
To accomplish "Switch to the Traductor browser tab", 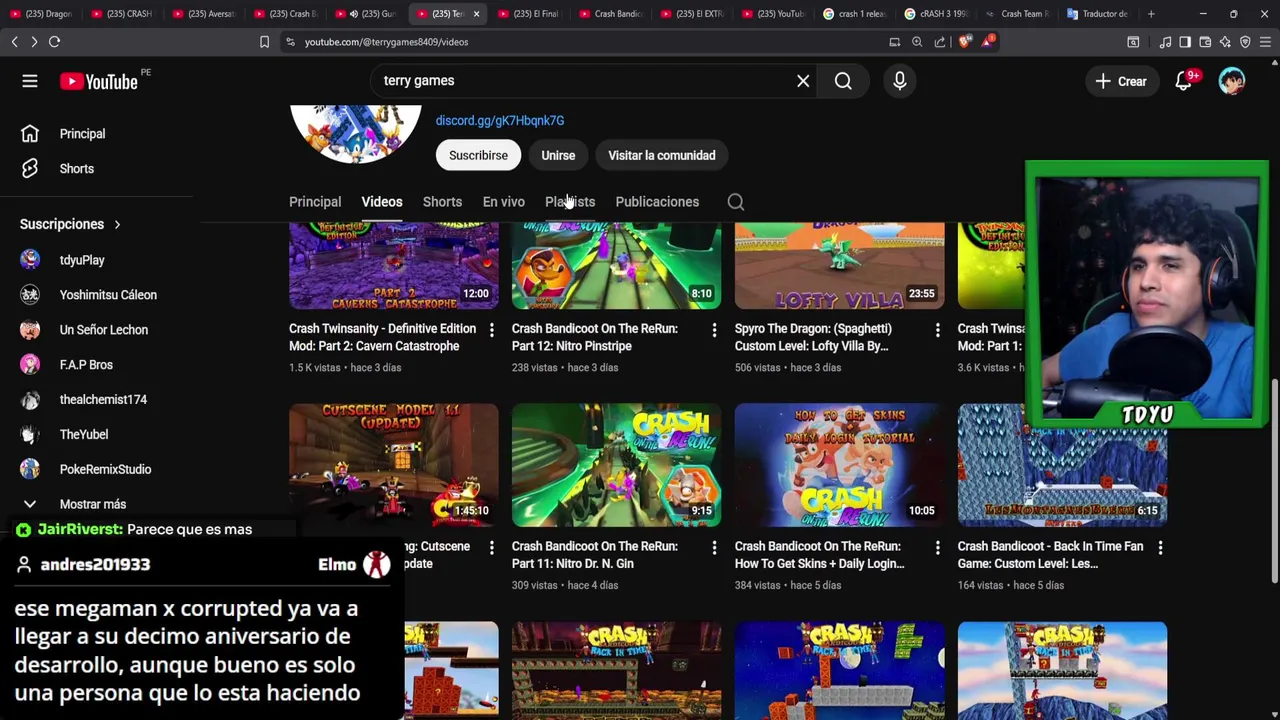I will 1097,14.
